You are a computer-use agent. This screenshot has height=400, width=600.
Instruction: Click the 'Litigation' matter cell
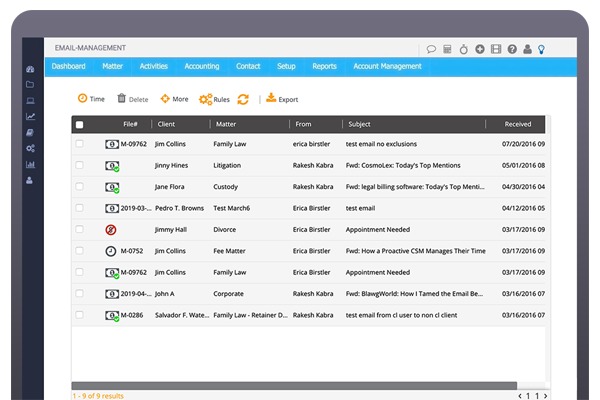coord(227,165)
